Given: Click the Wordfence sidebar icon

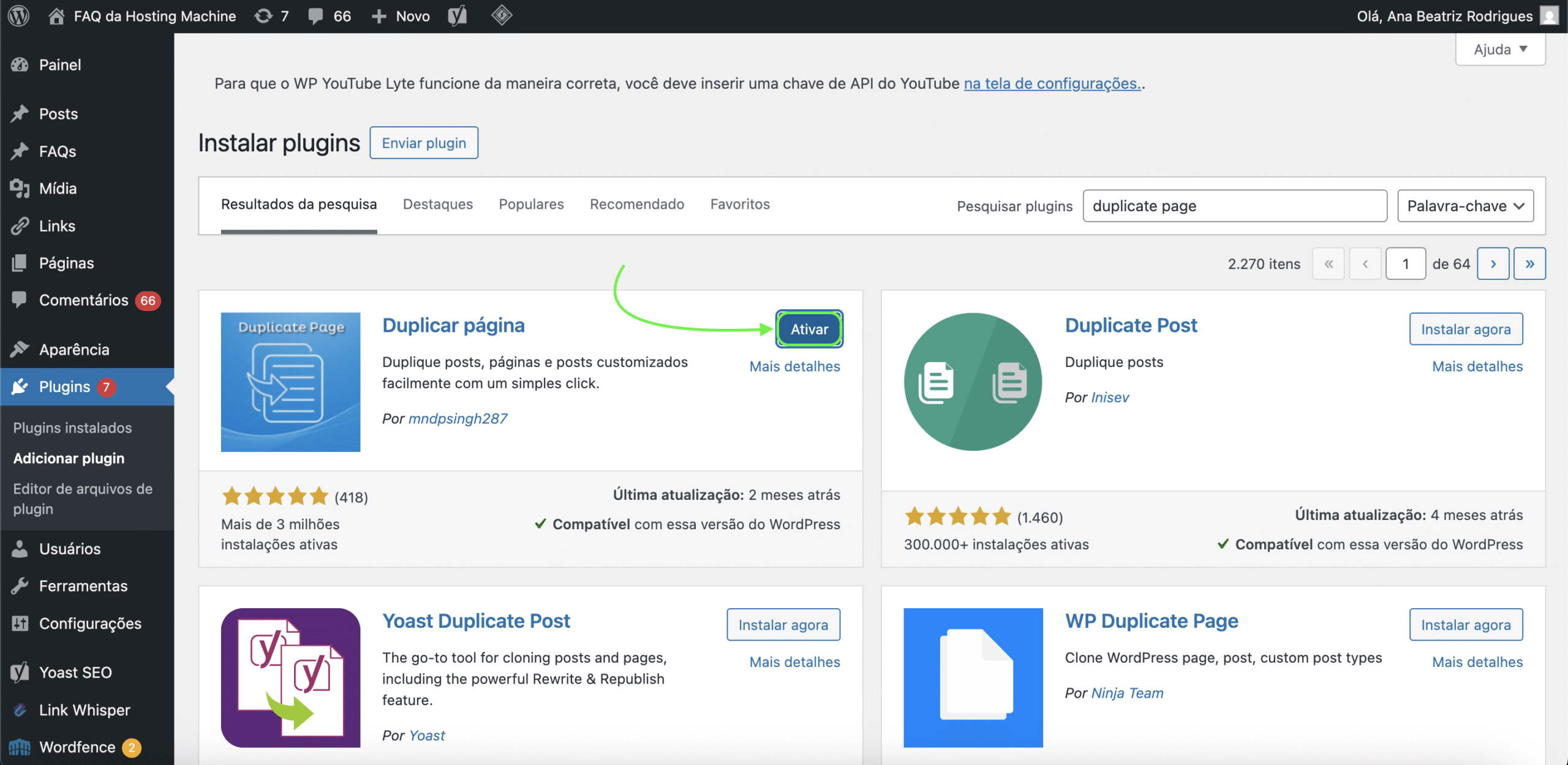Looking at the screenshot, I should click(x=20, y=747).
